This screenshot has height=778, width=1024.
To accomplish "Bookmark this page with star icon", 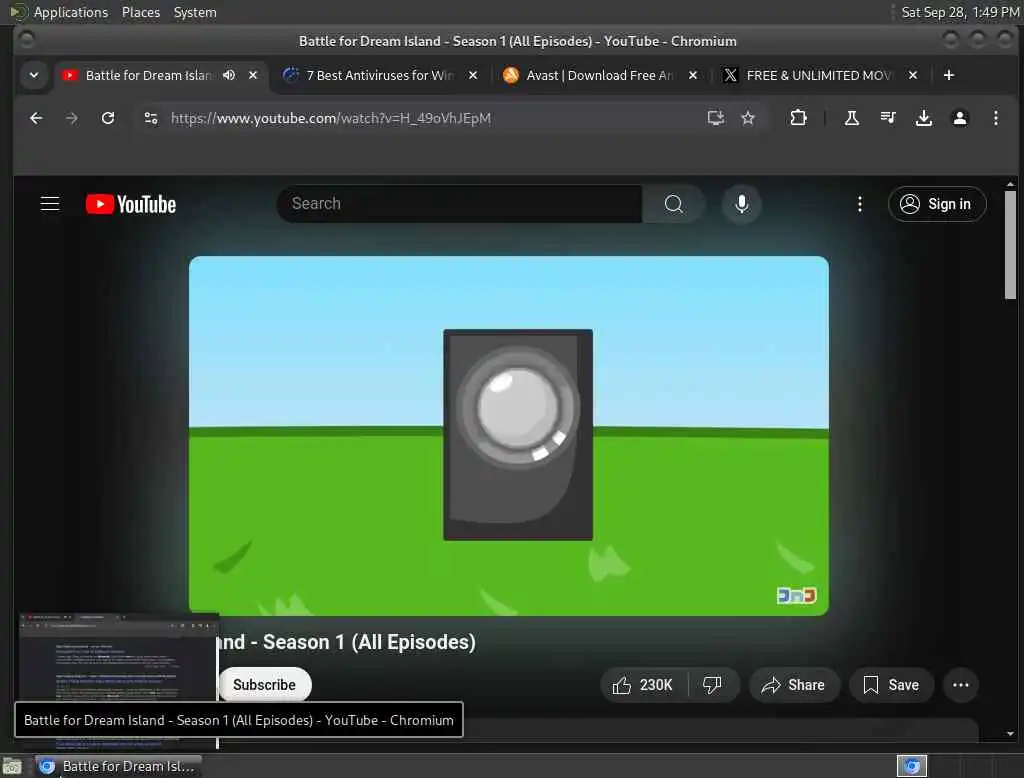I will click(748, 118).
